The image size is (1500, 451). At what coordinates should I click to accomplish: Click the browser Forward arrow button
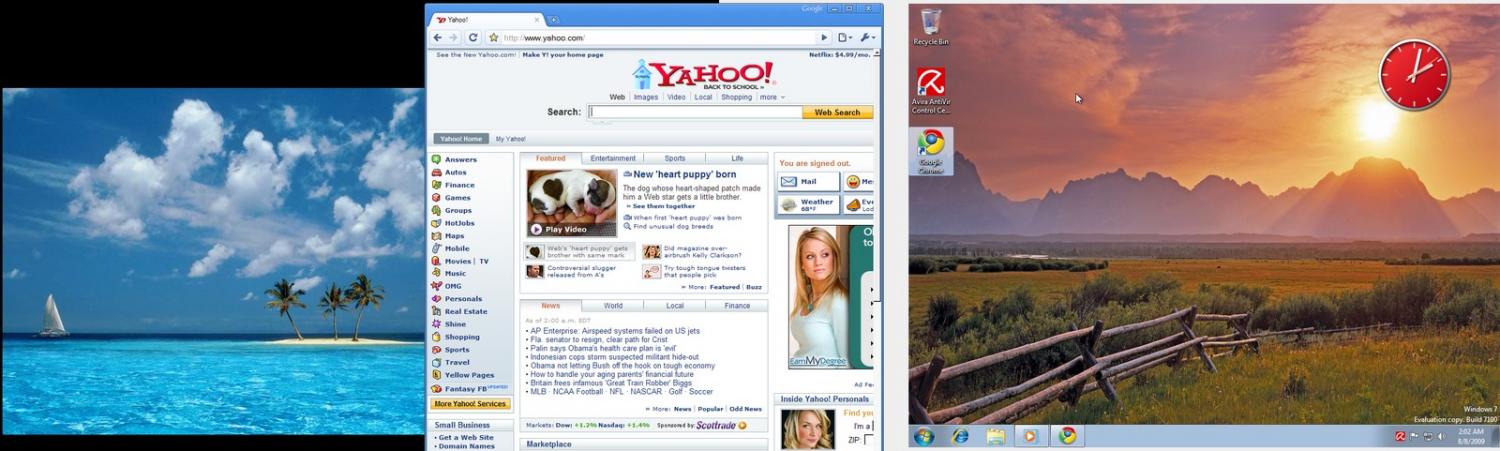point(454,37)
